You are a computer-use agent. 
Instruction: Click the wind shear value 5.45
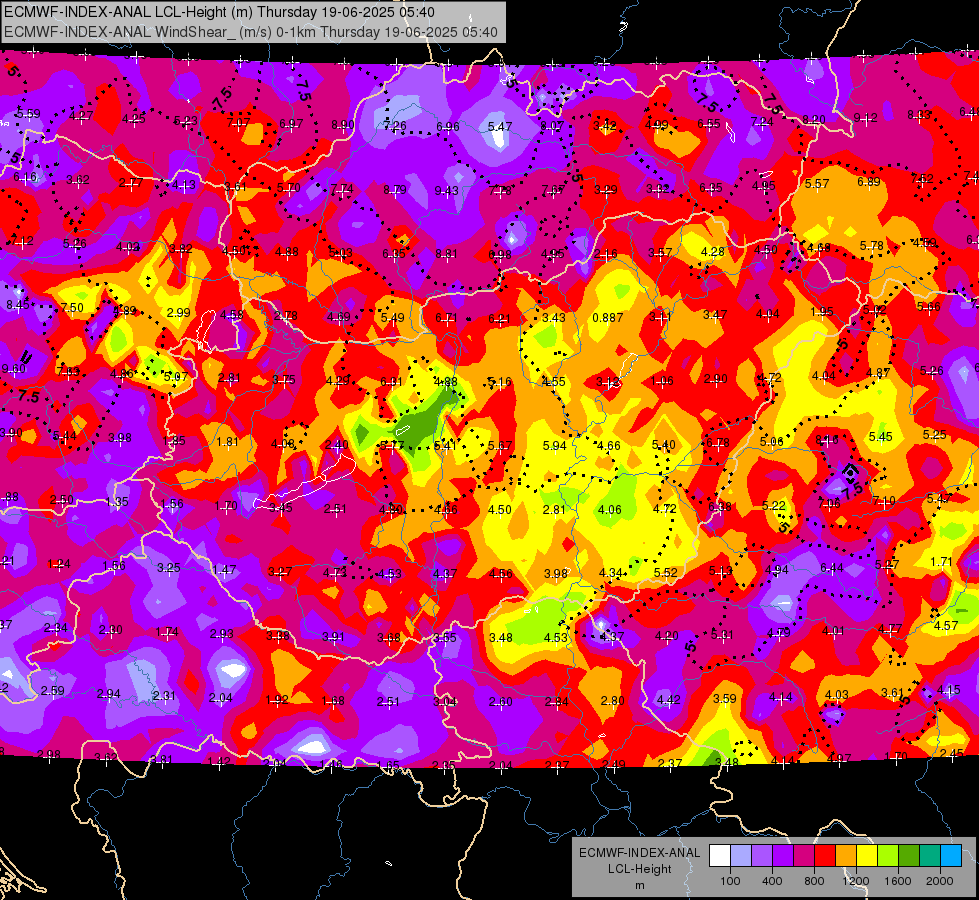coord(880,437)
